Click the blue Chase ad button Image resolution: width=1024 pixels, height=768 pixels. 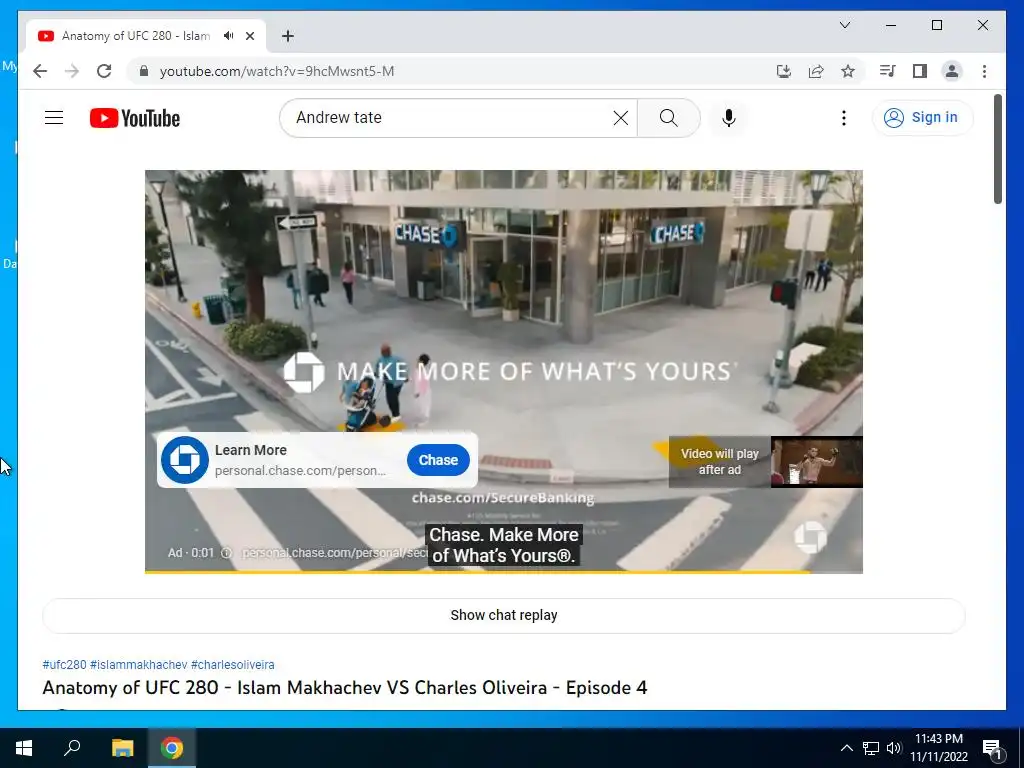click(438, 460)
